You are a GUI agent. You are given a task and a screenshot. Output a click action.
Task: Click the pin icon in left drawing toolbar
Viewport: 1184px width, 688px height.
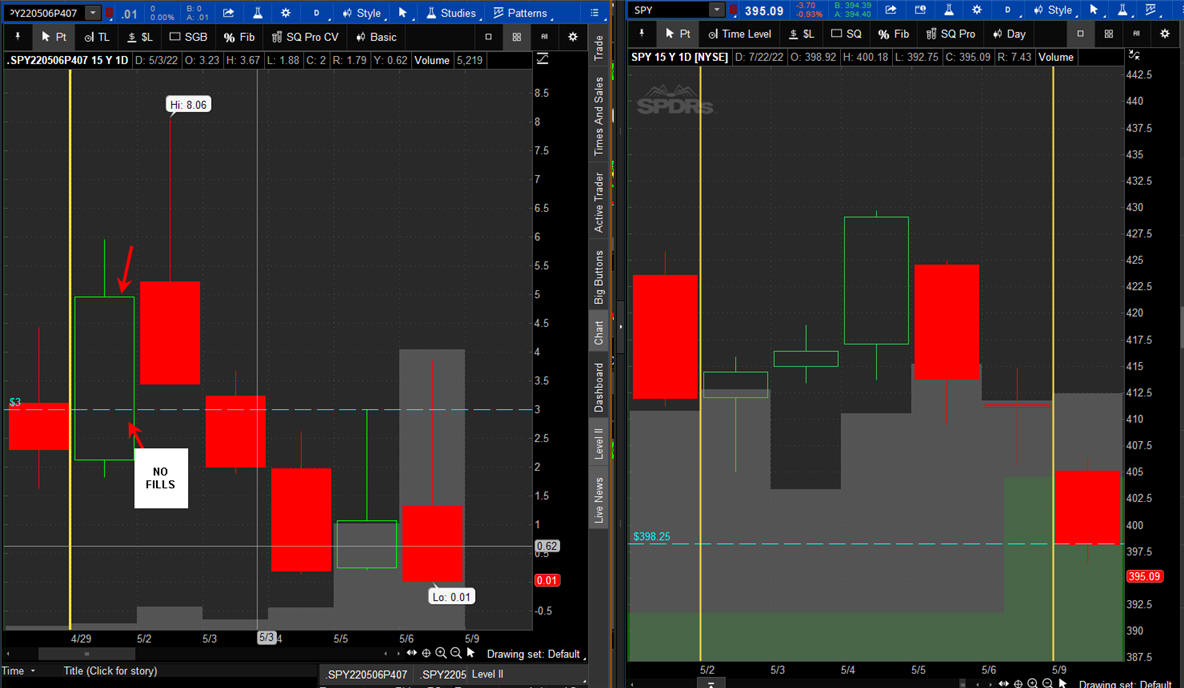(x=17, y=36)
